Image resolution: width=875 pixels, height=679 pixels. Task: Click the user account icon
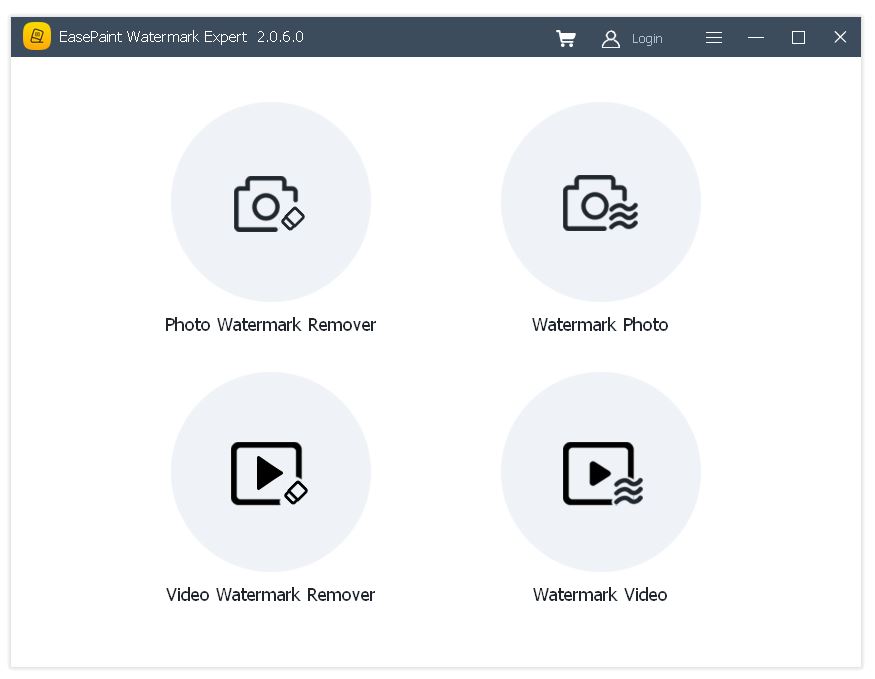point(611,38)
